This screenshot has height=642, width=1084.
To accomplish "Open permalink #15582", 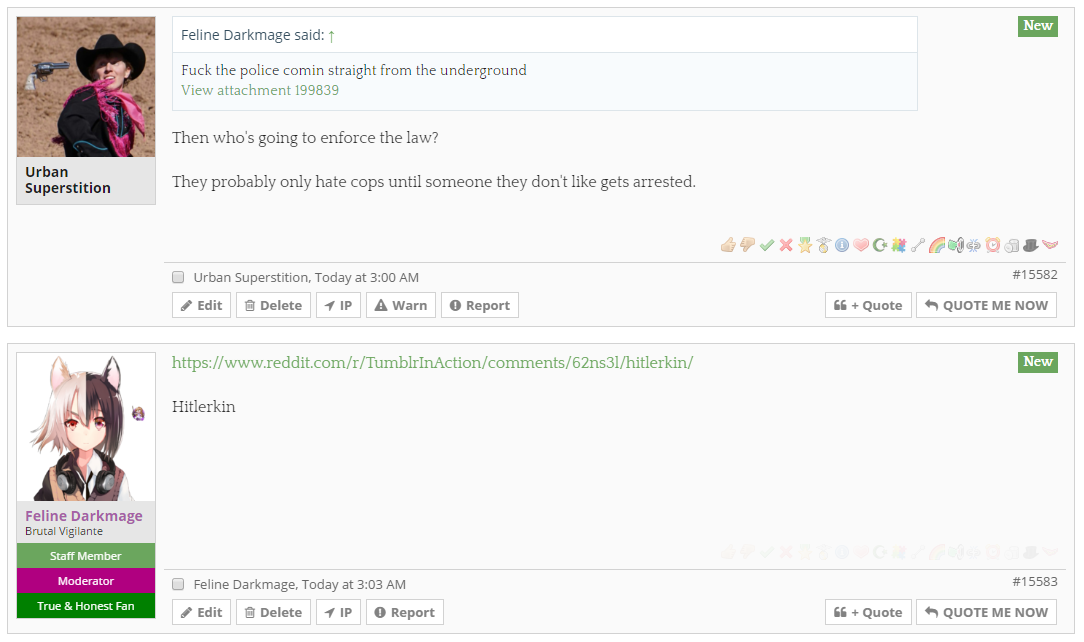I will (1035, 274).
